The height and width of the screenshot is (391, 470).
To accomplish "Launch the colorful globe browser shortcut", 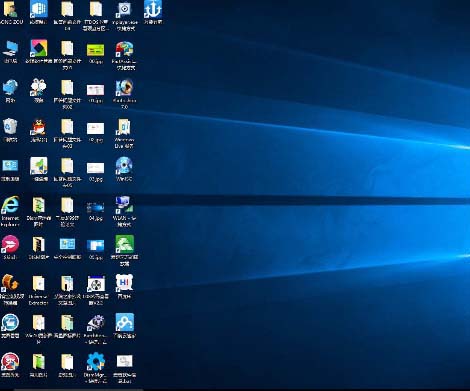I will click(124, 49).
